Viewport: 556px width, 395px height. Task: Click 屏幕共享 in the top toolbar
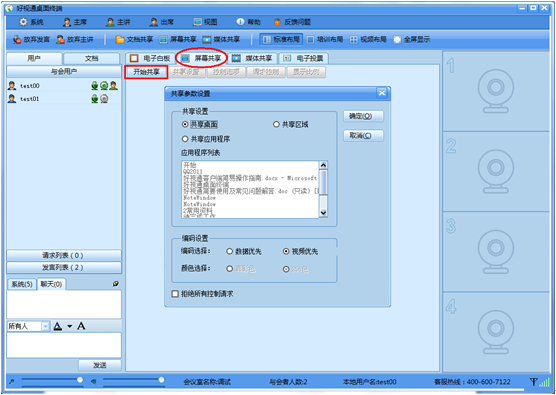coord(178,39)
